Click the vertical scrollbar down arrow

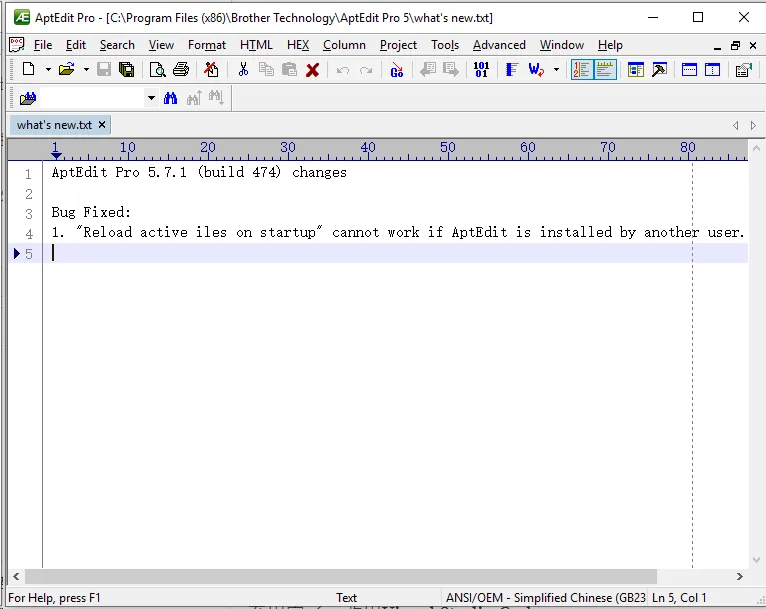(756, 560)
